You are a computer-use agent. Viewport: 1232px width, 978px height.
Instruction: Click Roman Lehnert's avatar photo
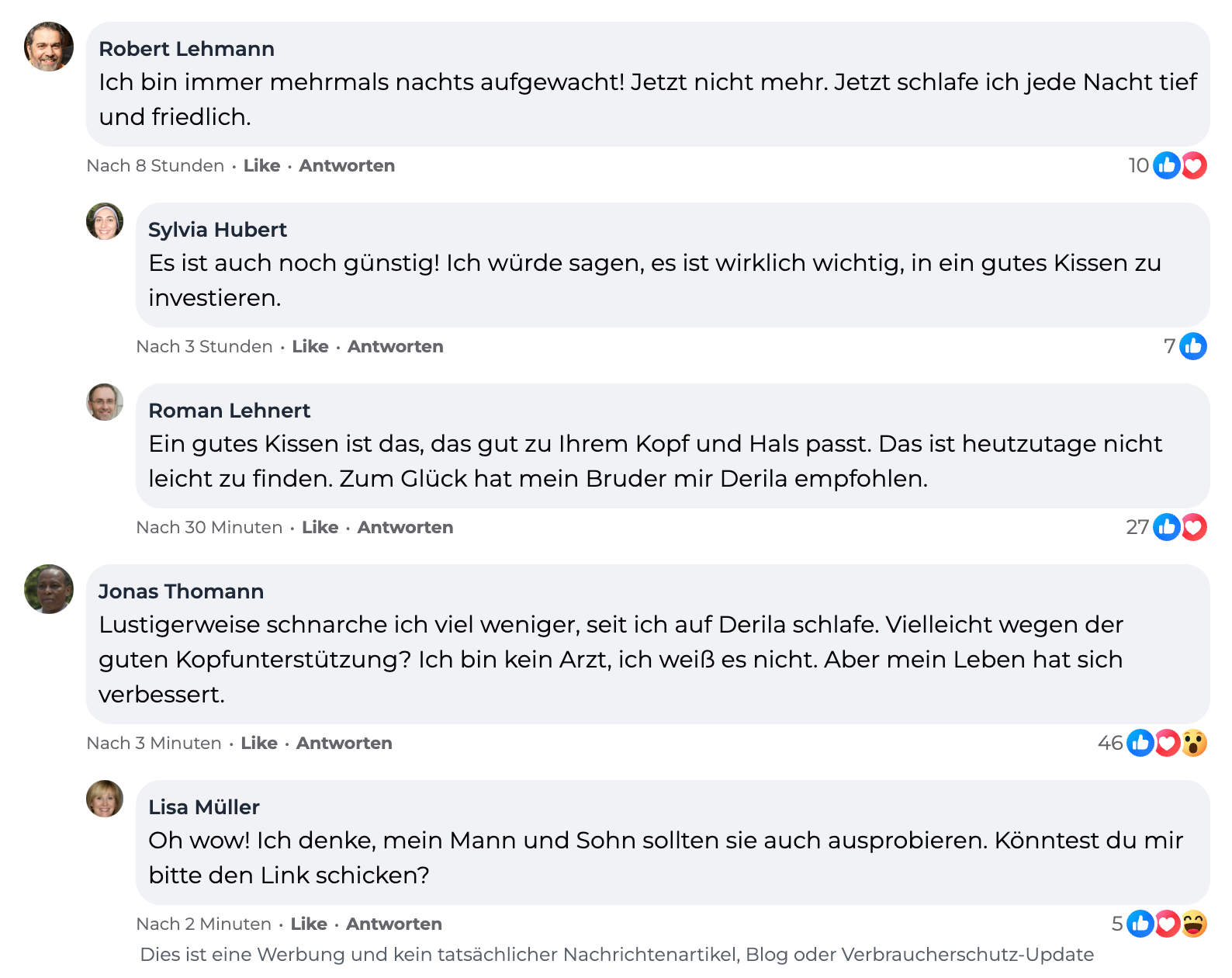click(x=105, y=402)
